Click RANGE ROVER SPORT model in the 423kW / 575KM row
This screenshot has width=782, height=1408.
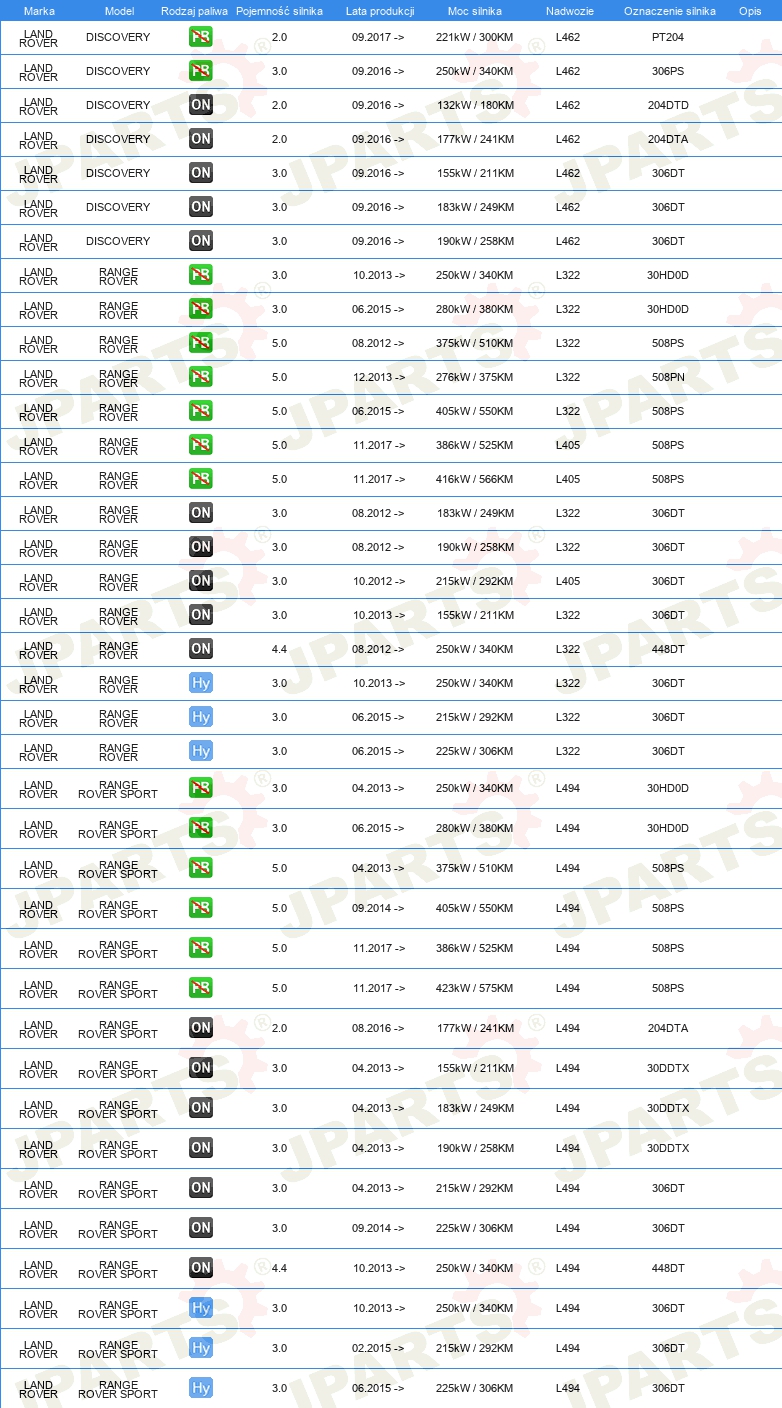(x=118, y=988)
